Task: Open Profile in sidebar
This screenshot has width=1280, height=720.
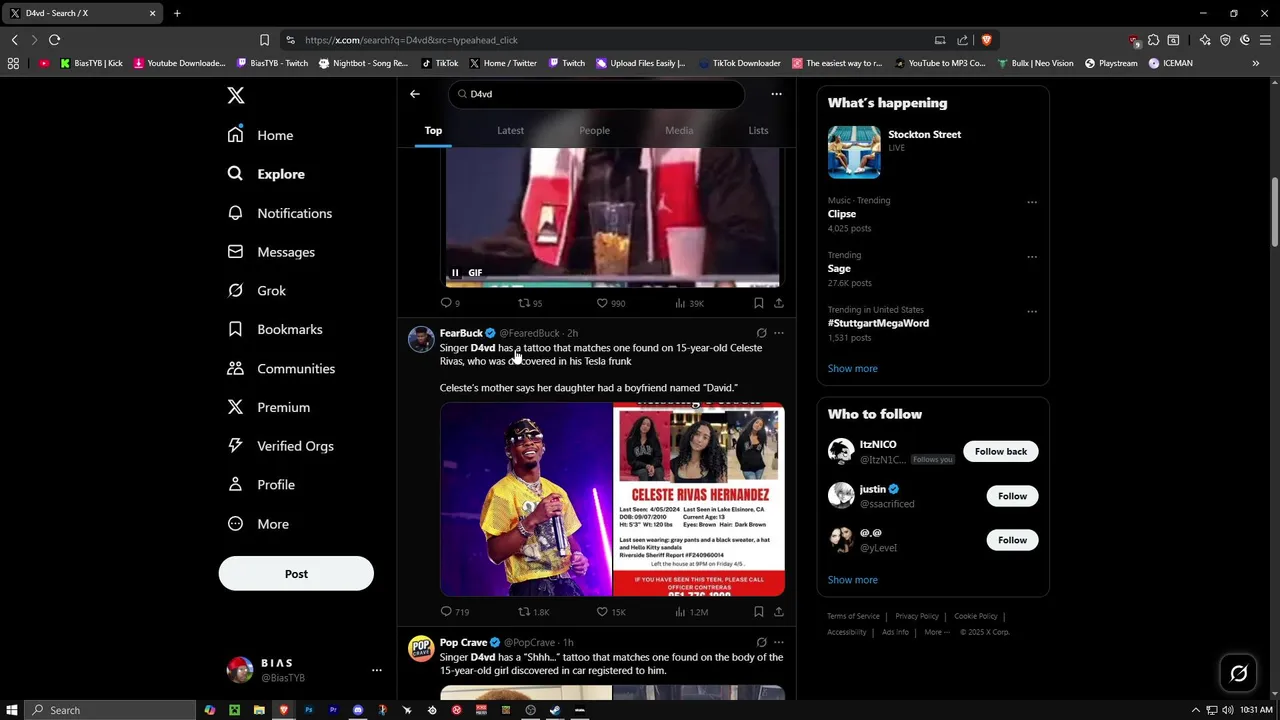Action: (x=261, y=485)
